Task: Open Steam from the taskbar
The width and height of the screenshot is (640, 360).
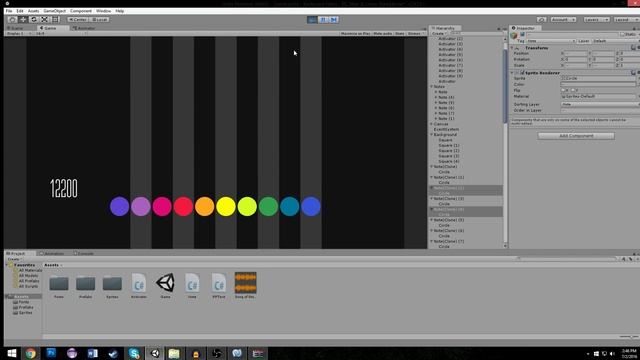Action: point(113,353)
